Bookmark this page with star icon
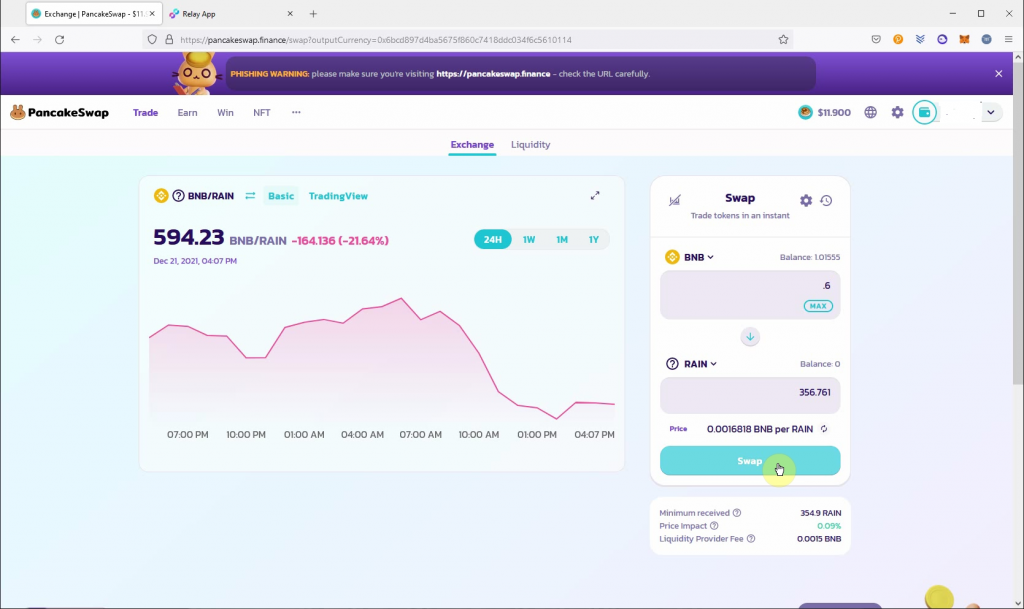The height and width of the screenshot is (609, 1024). 783,40
